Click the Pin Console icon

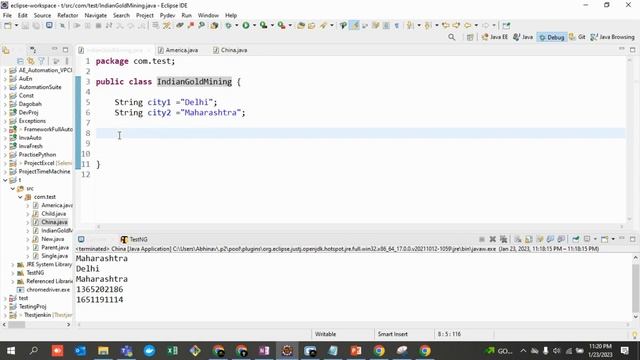coord(576,239)
